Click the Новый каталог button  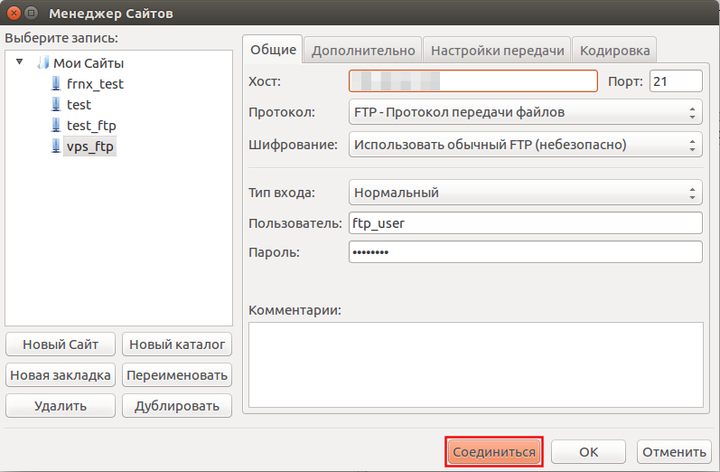pos(177,344)
